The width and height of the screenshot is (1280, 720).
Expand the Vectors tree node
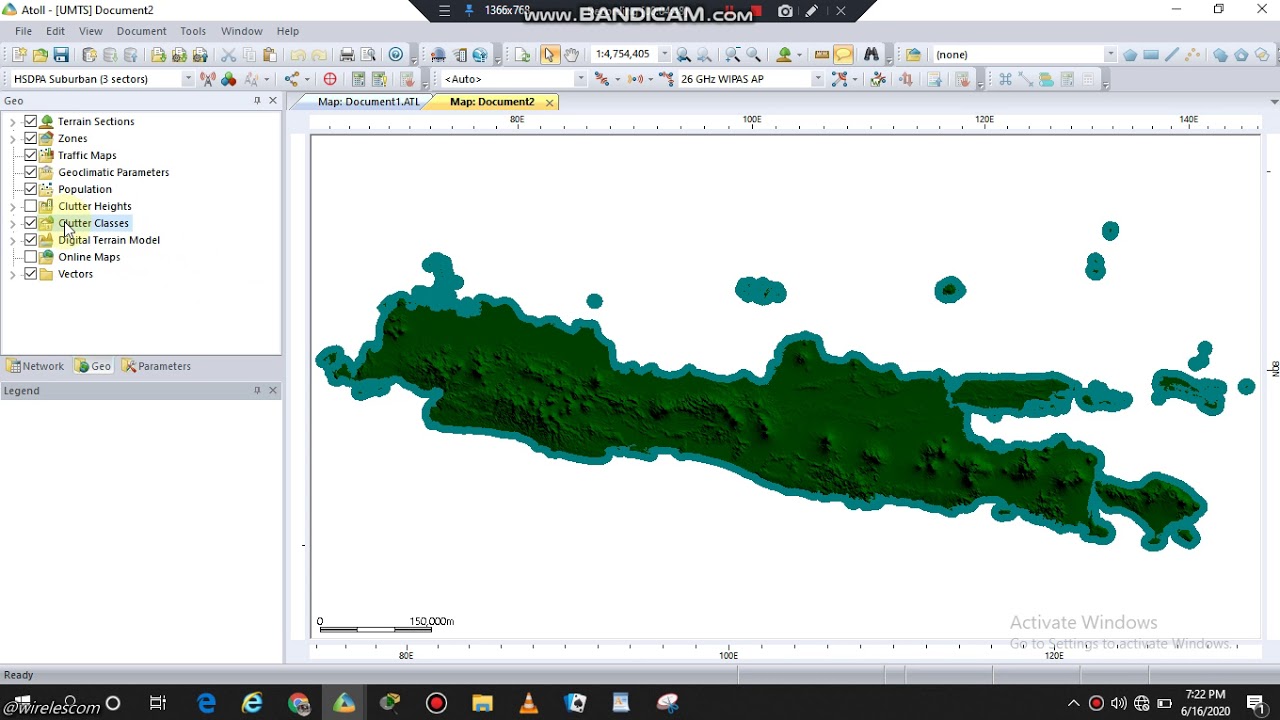point(12,274)
